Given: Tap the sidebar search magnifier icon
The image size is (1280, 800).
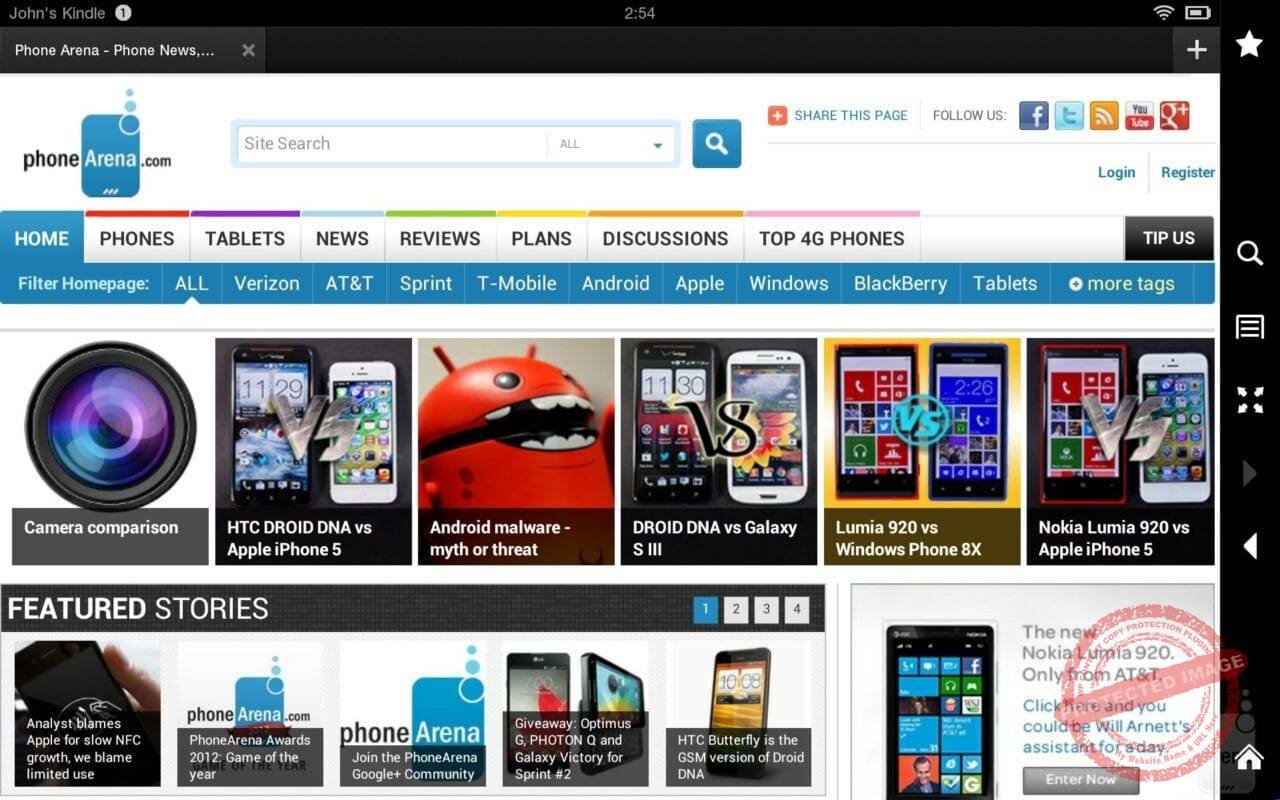Looking at the screenshot, I should point(1250,252).
